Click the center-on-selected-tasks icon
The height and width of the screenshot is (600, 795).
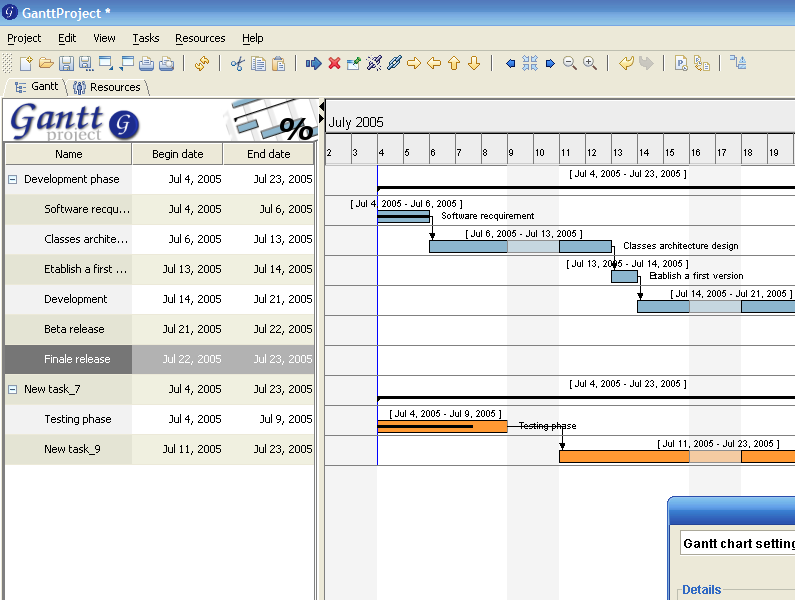[x=530, y=63]
